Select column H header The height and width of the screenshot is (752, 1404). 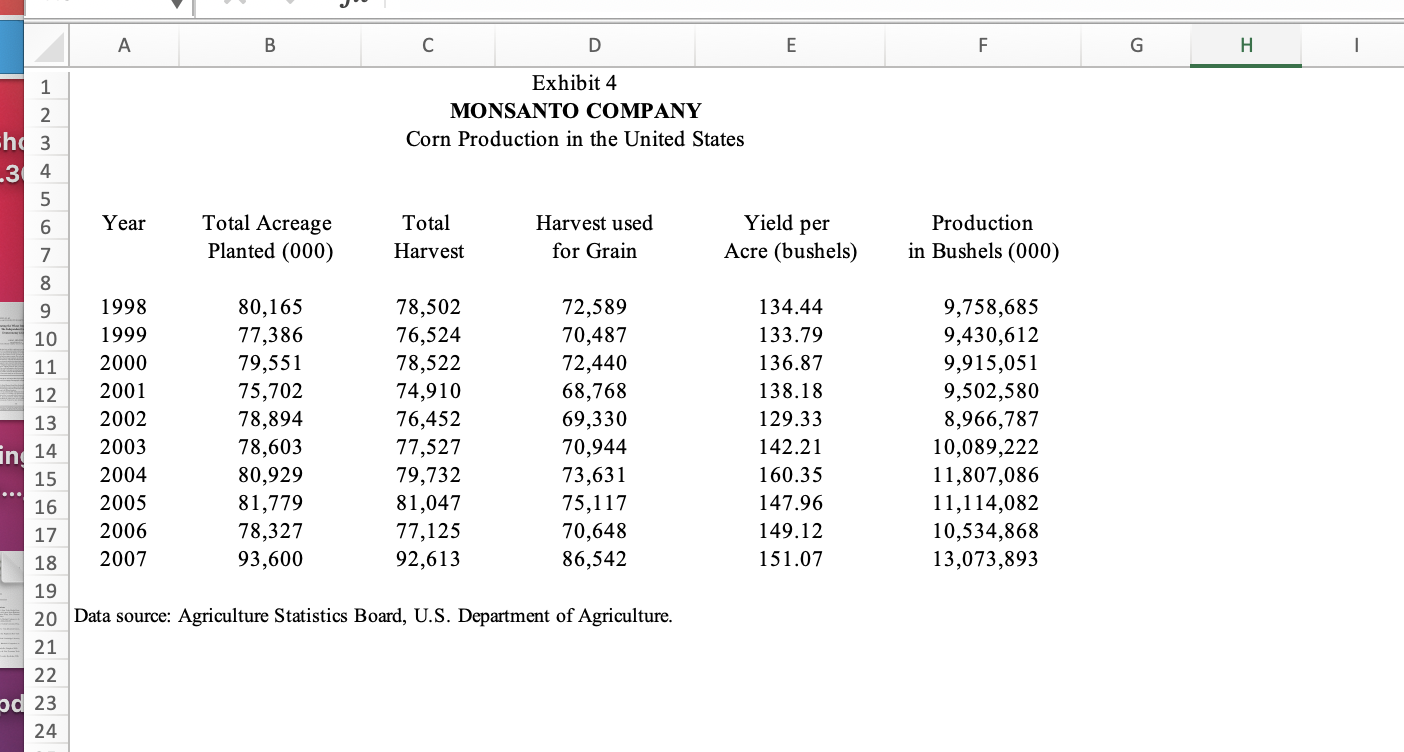[1245, 45]
